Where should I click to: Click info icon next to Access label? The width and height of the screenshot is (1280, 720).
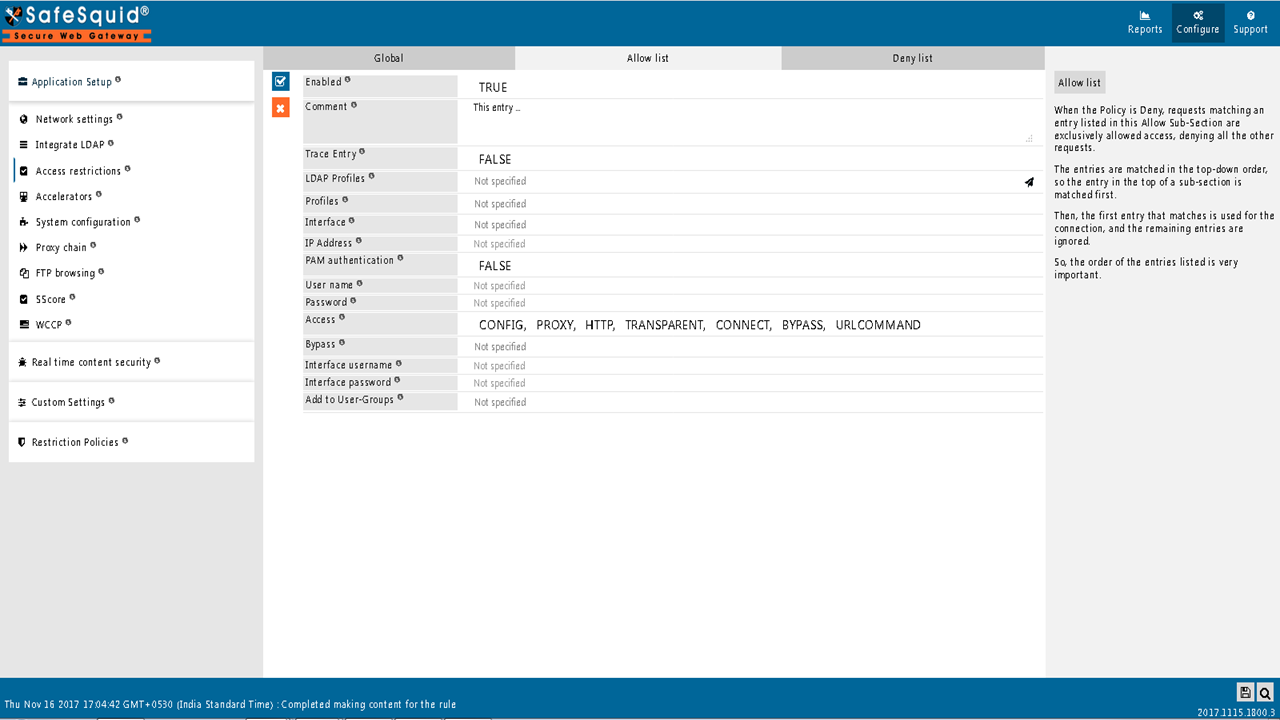[x=342, y=317]
